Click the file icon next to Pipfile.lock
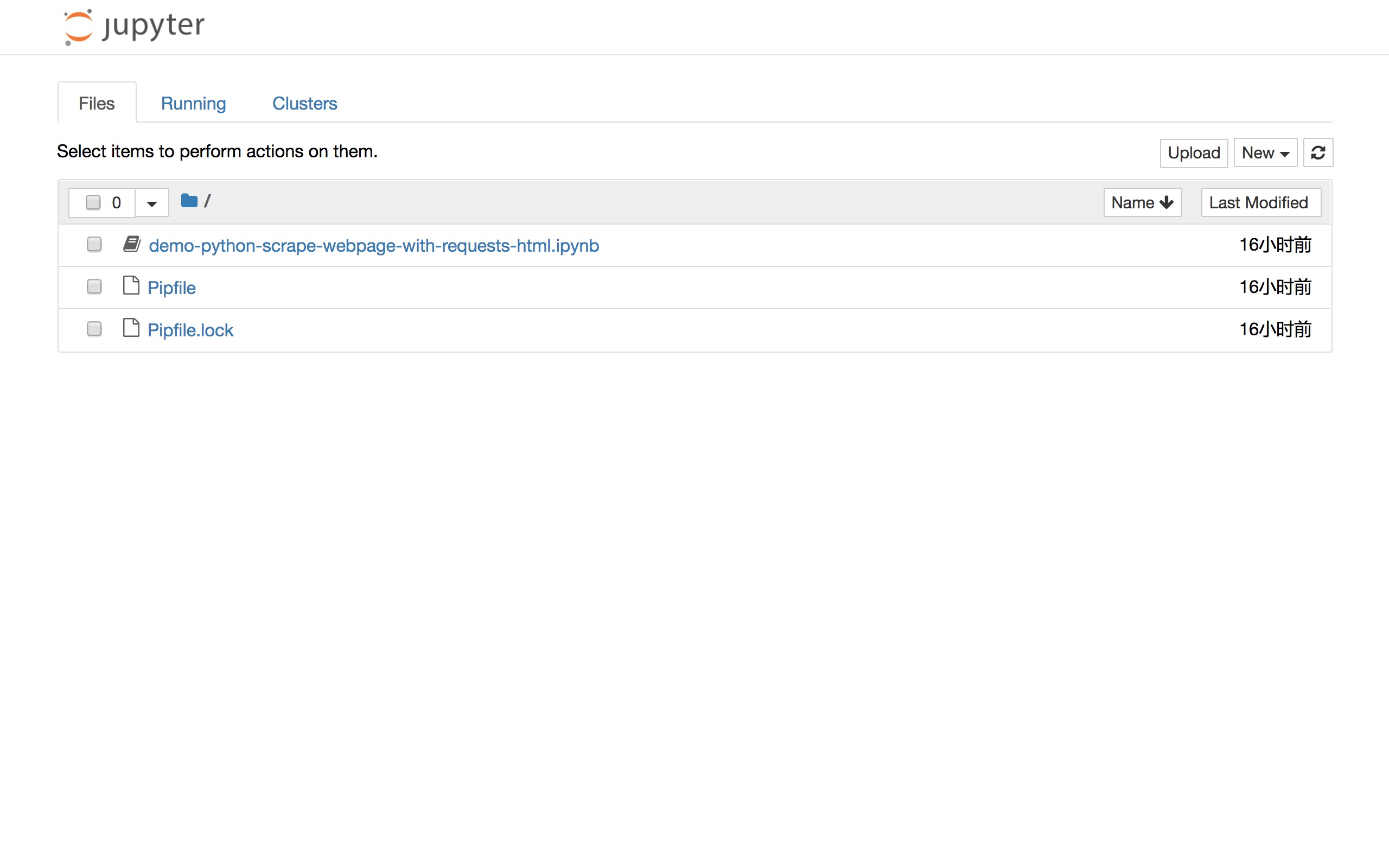Viewport: 1389px width, 868px height. point(131,328)
